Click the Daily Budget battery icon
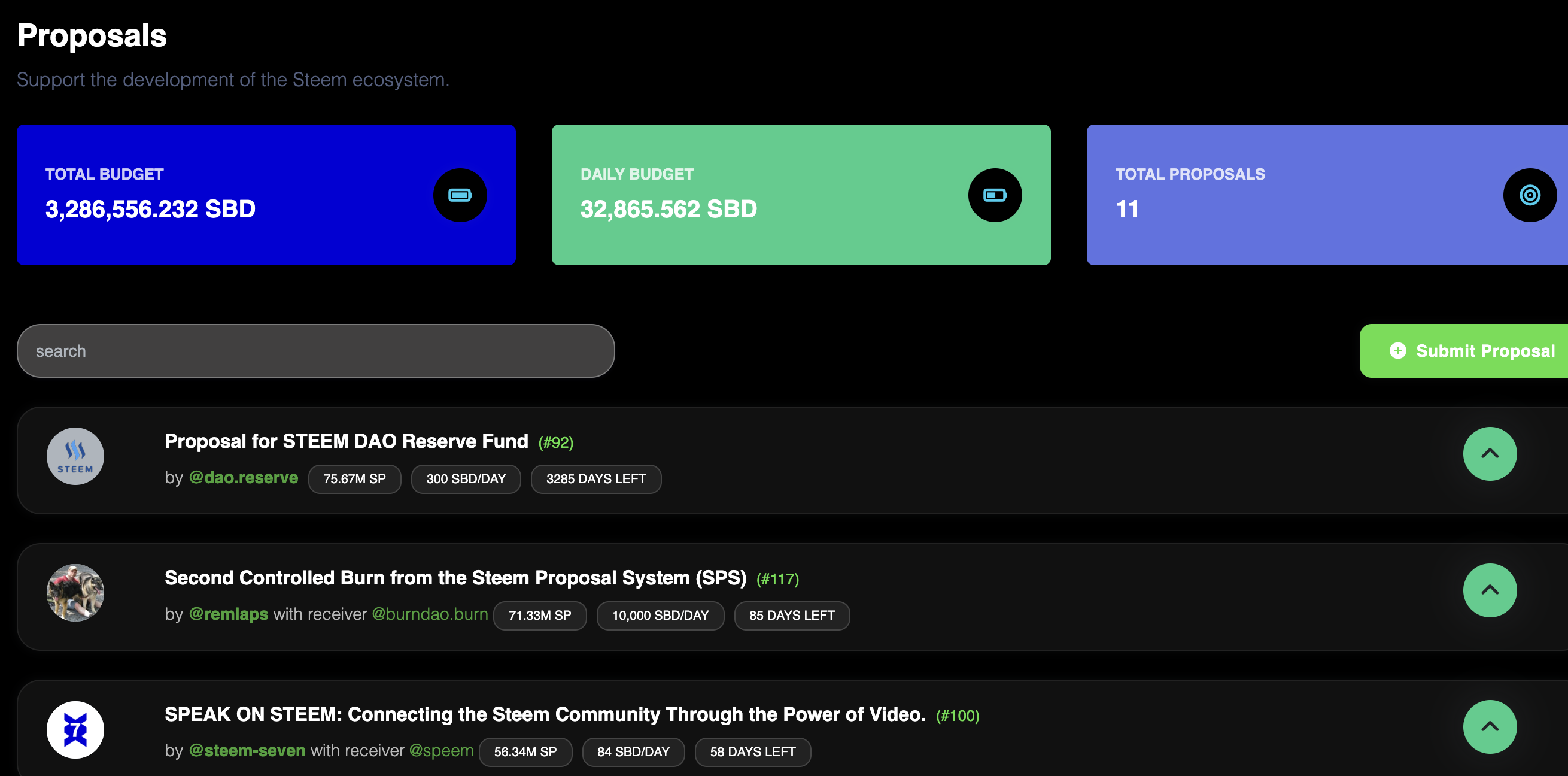The width and height of the screenshot is (1568, 776). 995,195
